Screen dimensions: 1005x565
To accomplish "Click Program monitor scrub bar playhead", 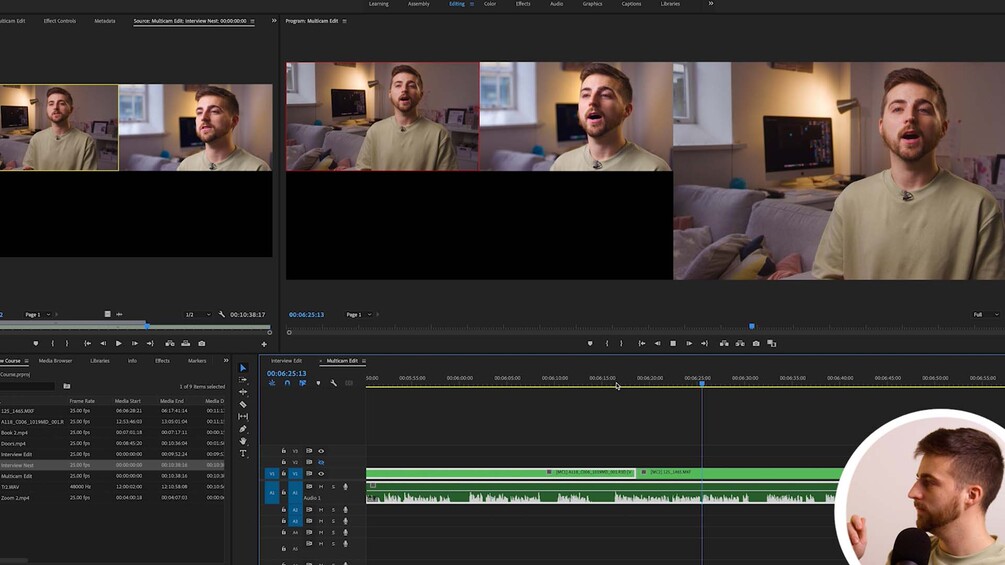I will click(x=752, y=326).
